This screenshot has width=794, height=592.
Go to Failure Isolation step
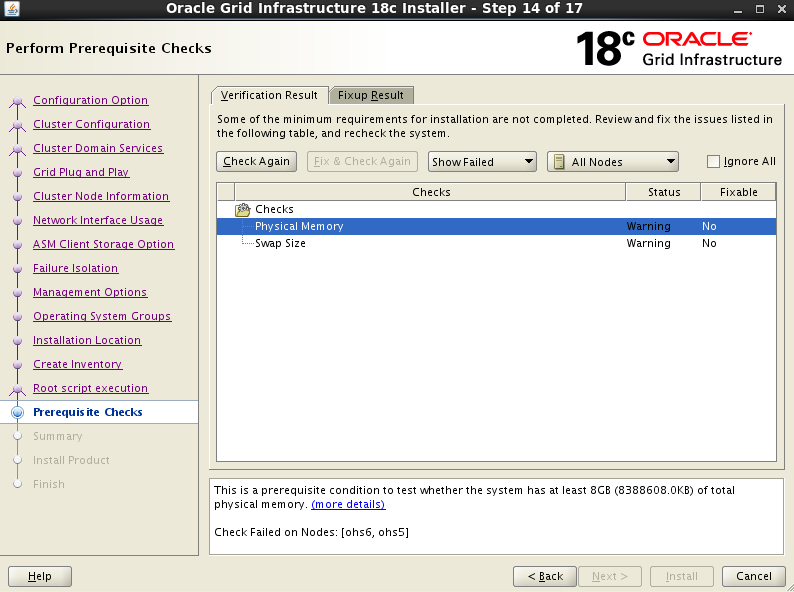click(75, 268)
